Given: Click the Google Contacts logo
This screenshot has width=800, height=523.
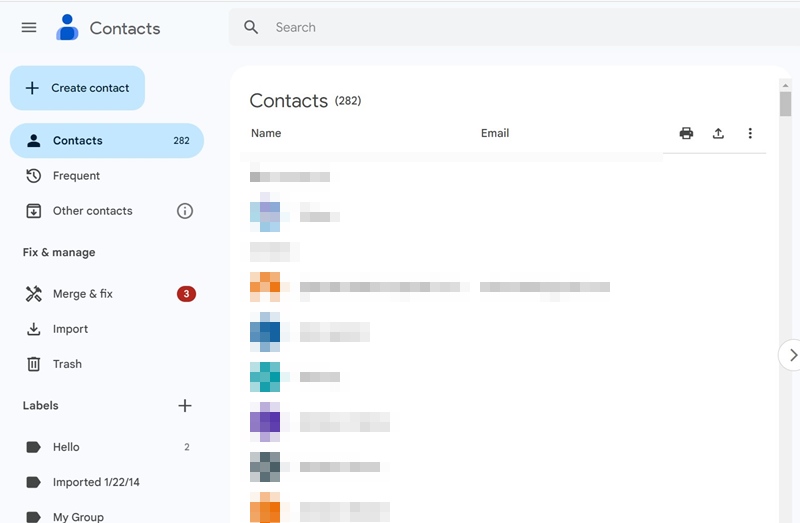Looking at the screenshot, I should [x=67, y=28].
